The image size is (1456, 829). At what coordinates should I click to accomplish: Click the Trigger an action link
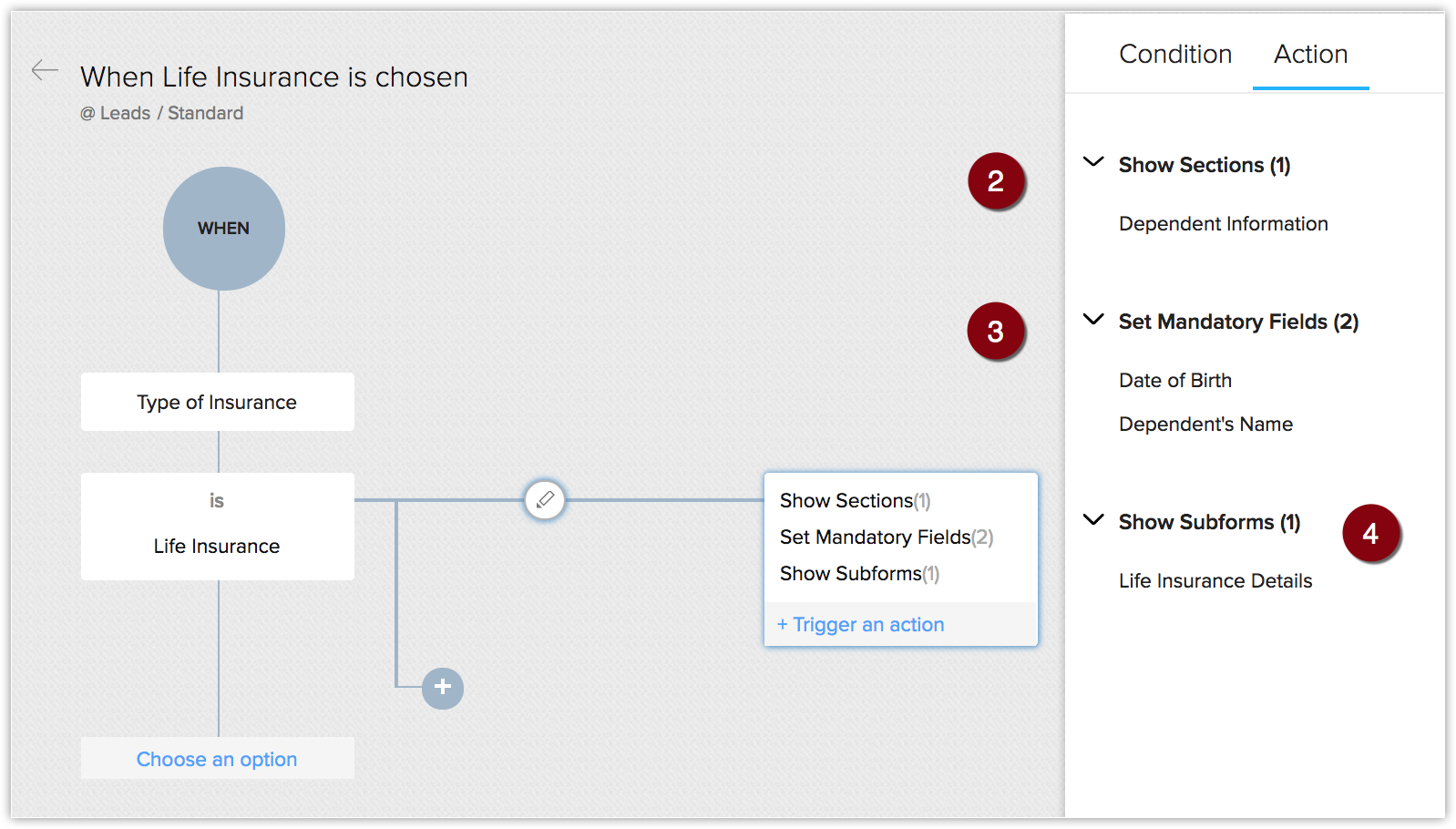[861, 625]
